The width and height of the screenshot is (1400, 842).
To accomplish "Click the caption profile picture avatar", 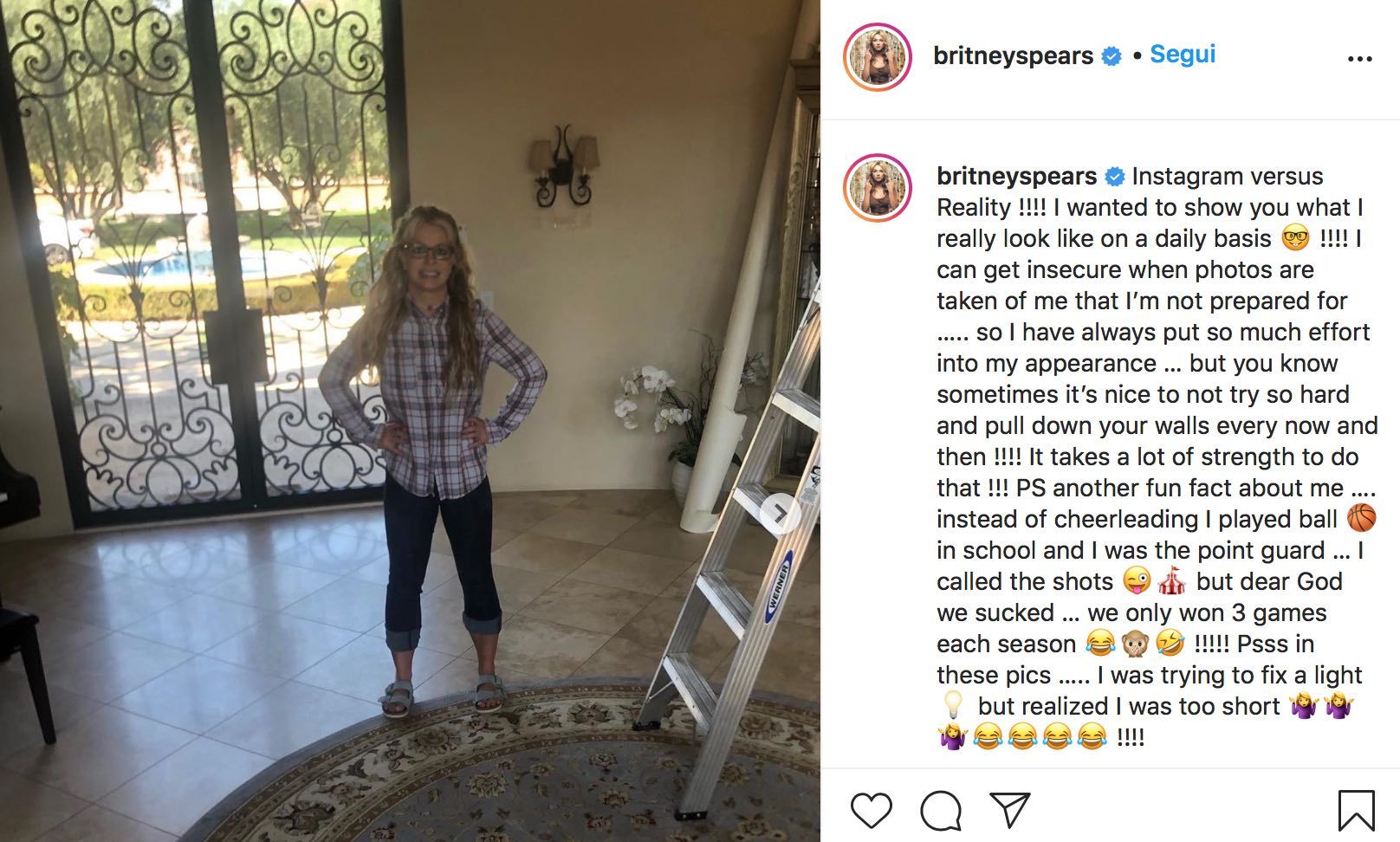I will (877, 188).
